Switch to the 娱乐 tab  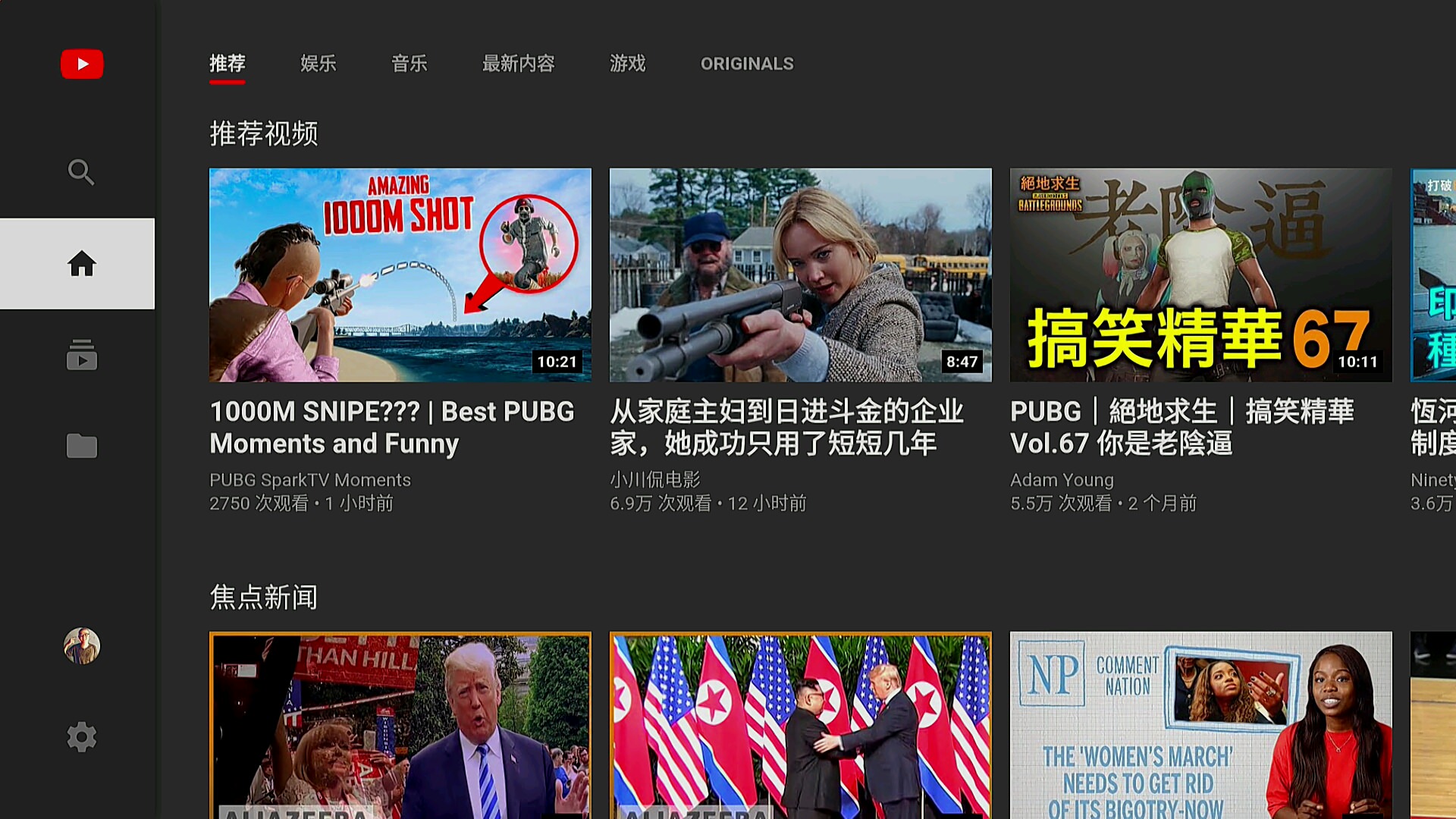click(318, 64)
